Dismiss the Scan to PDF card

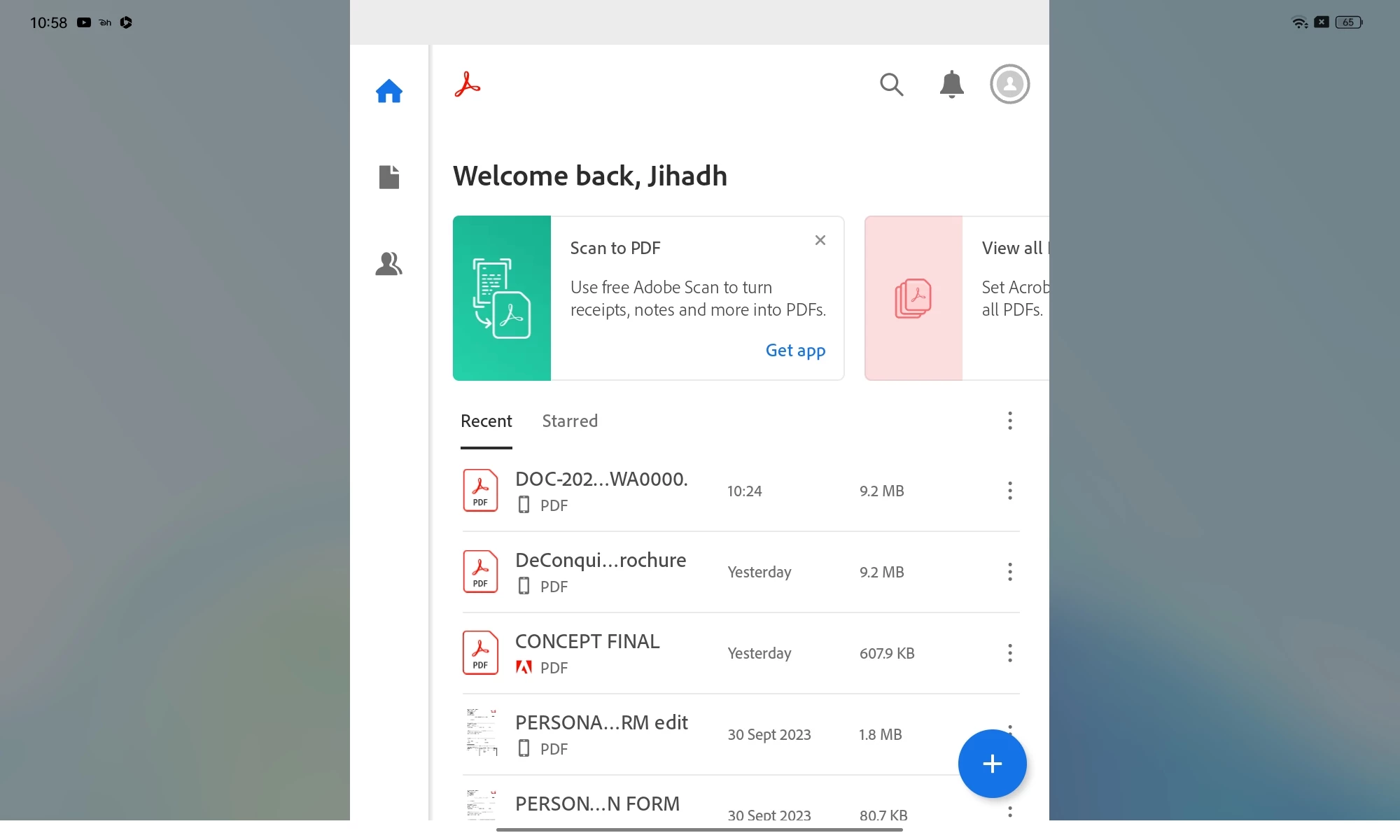click(820, 240)
